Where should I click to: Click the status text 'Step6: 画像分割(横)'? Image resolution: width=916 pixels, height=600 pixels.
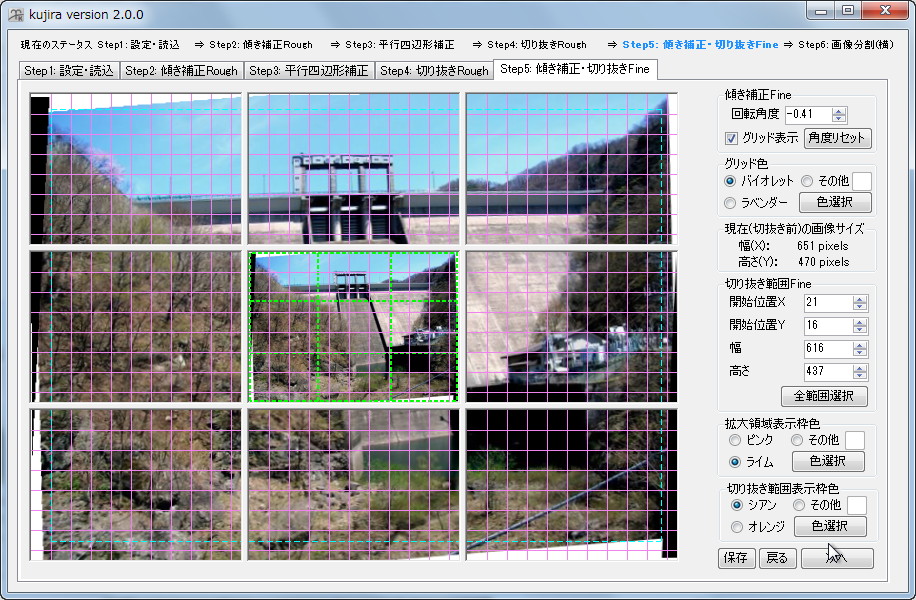tap(846, 44)
